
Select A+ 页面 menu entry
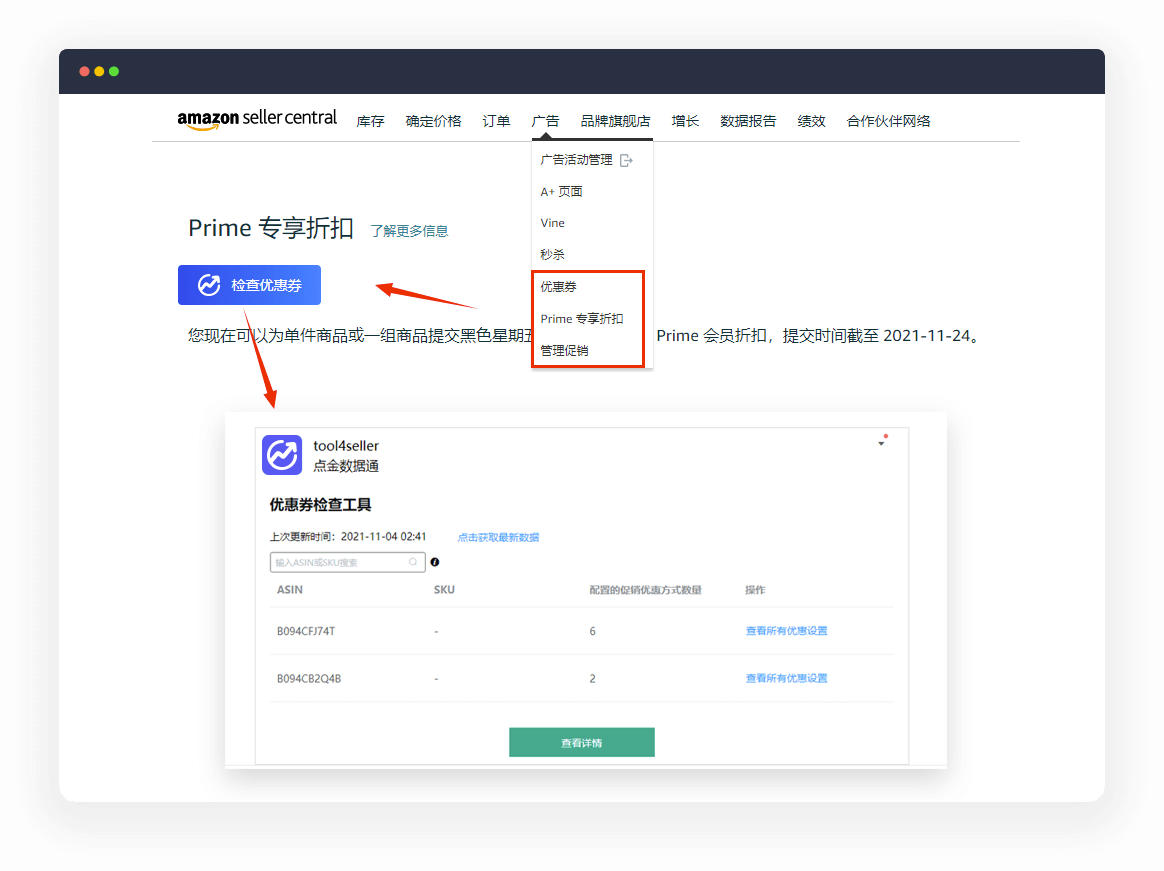(561, 192)
